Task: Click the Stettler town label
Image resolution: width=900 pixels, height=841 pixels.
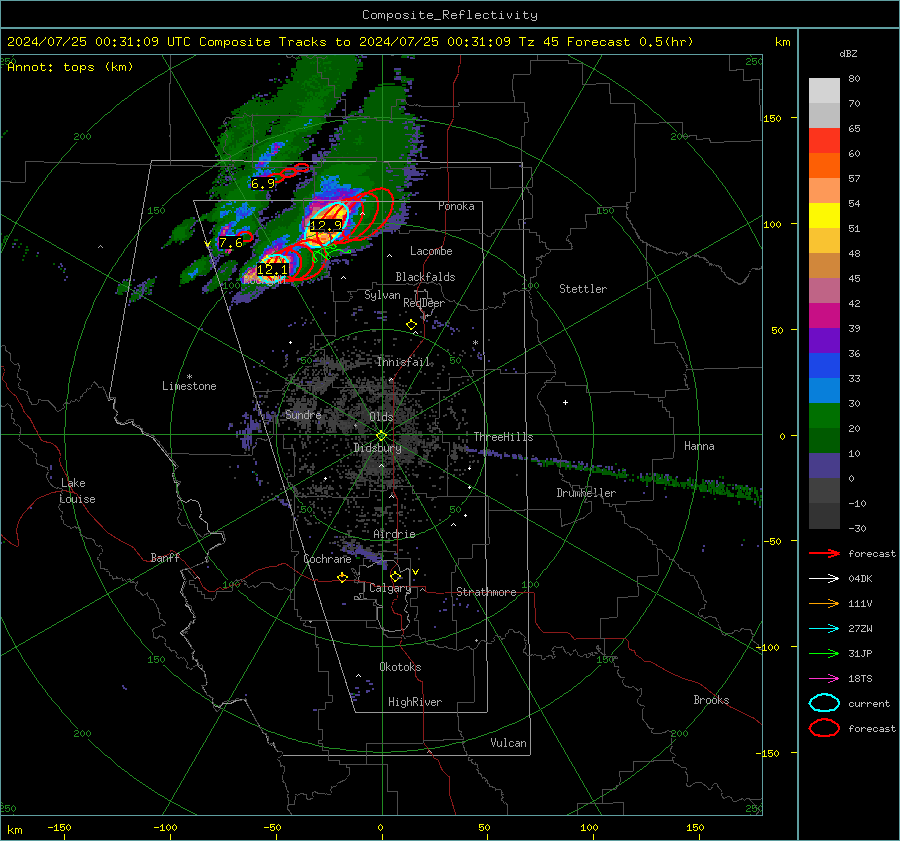Action: tap(583, 289)
